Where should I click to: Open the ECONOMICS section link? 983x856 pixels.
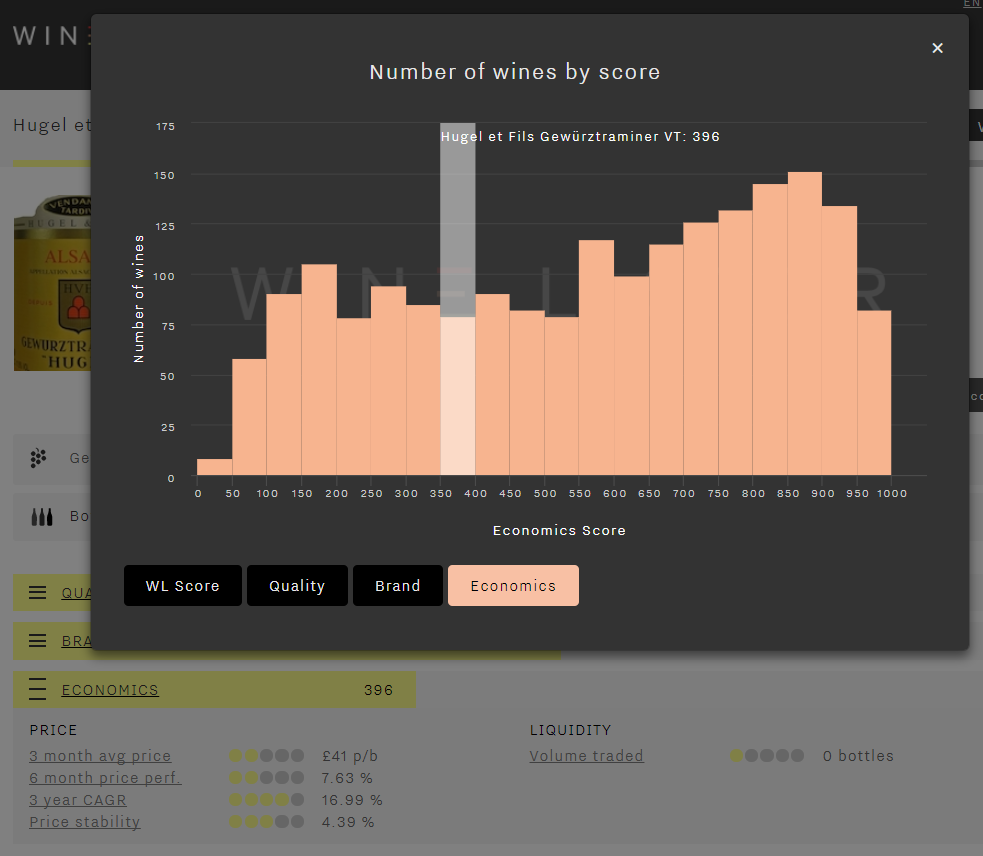[110, 690]
